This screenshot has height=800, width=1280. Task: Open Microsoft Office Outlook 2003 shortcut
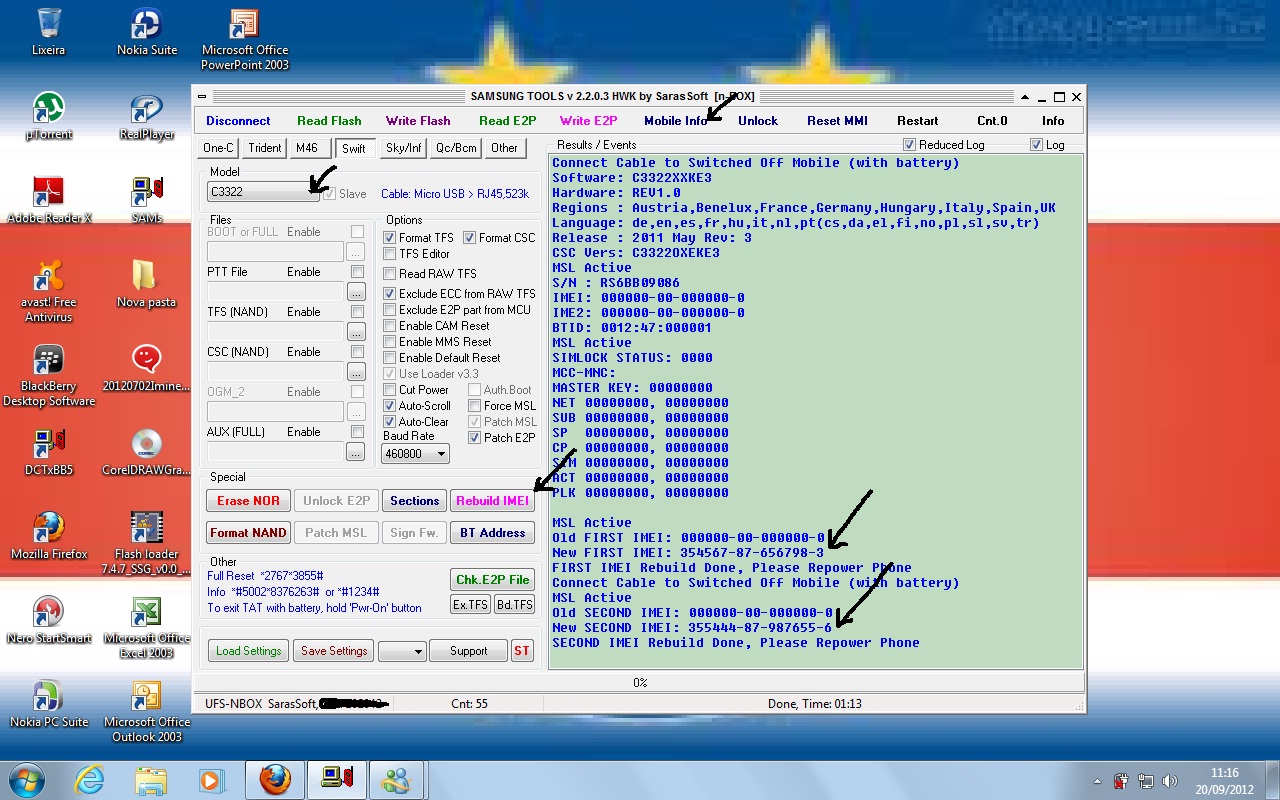pyautogui.click(x=147, y=711)
